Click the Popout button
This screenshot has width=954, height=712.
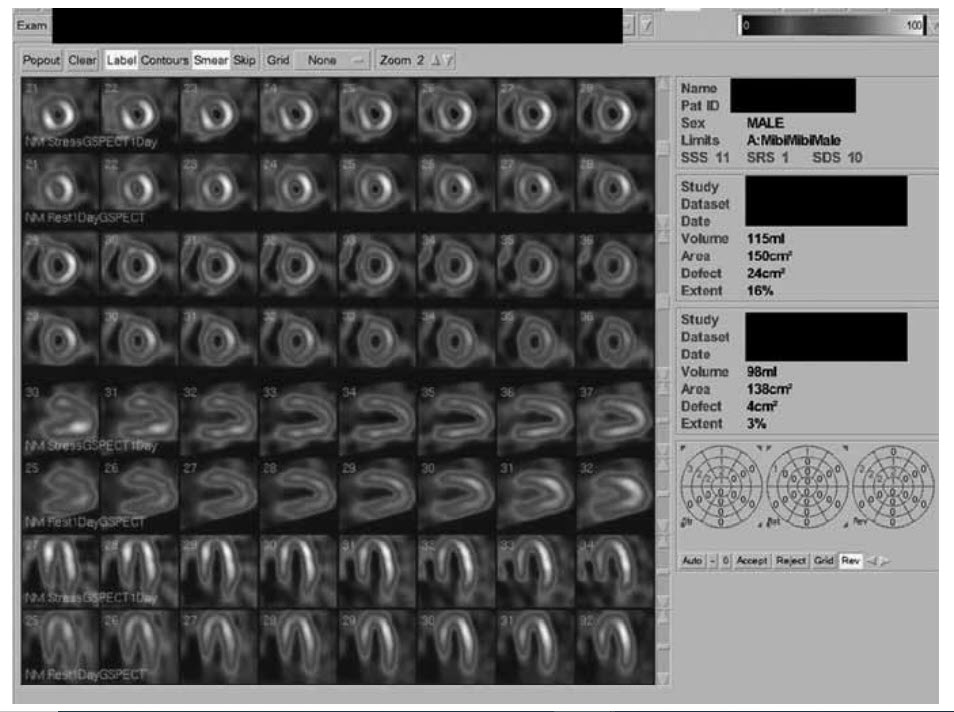click(x=43, y=60)
